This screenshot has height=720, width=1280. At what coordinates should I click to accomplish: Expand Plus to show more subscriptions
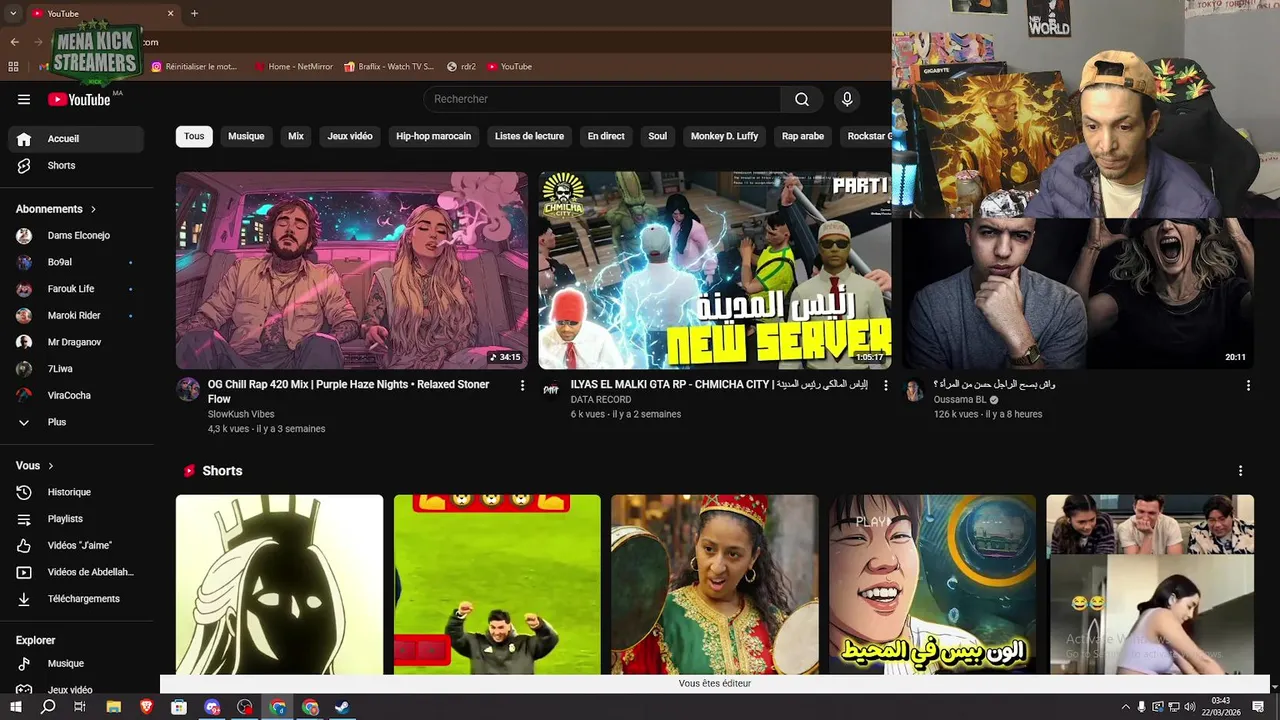[76, 422]
